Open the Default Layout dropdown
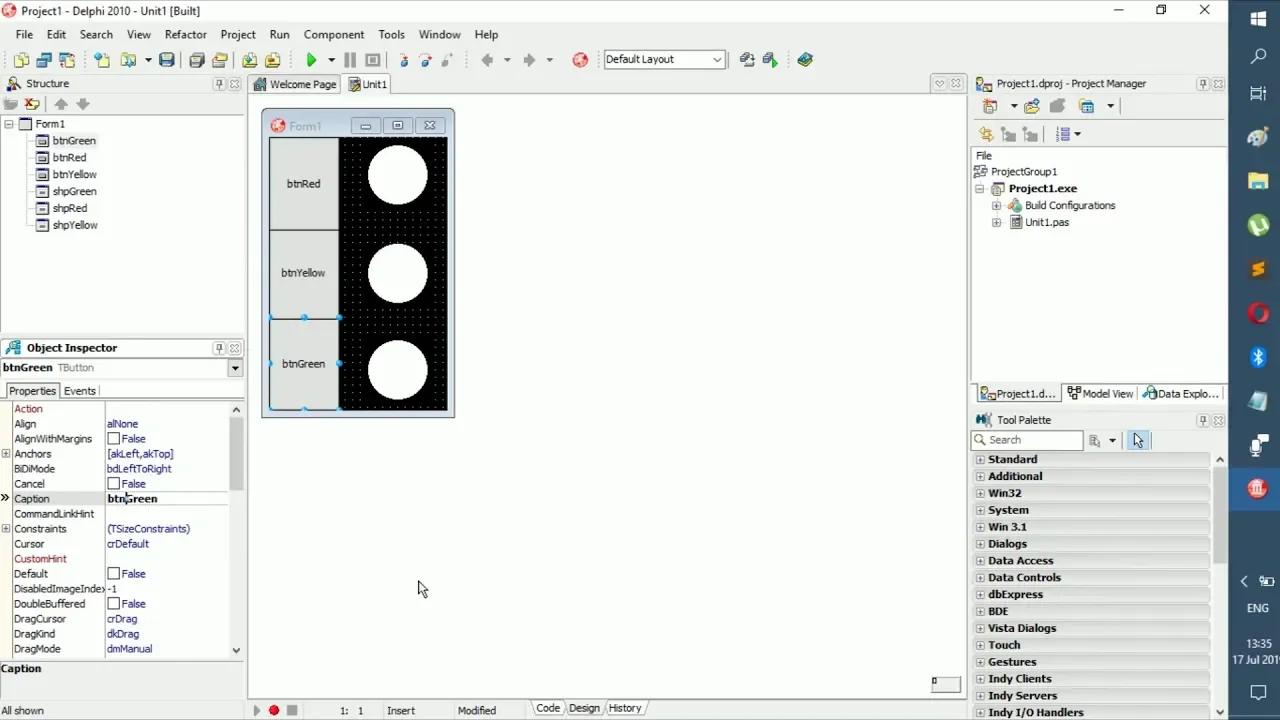Viewport: 1280px width, 720px height. tap(716, 59)
